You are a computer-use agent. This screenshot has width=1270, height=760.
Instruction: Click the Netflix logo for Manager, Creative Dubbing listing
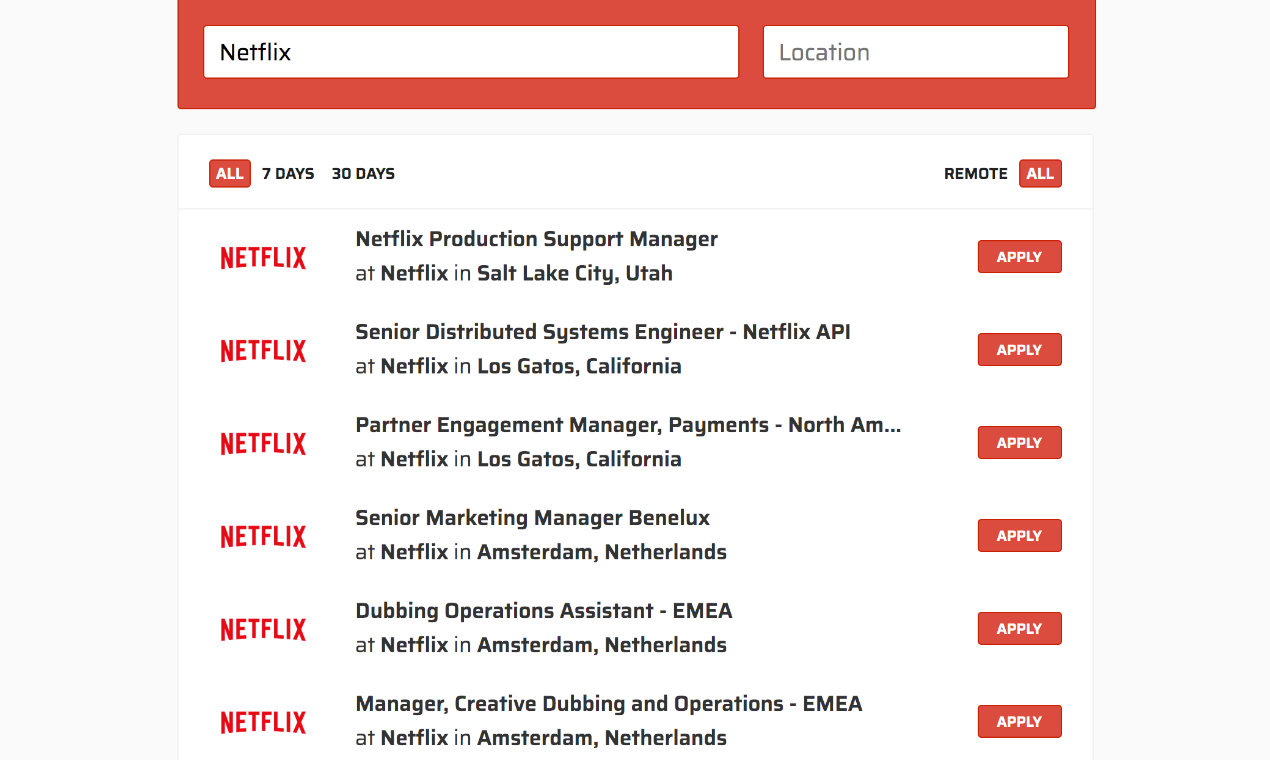pyautogui.click(x=263, y=721)
